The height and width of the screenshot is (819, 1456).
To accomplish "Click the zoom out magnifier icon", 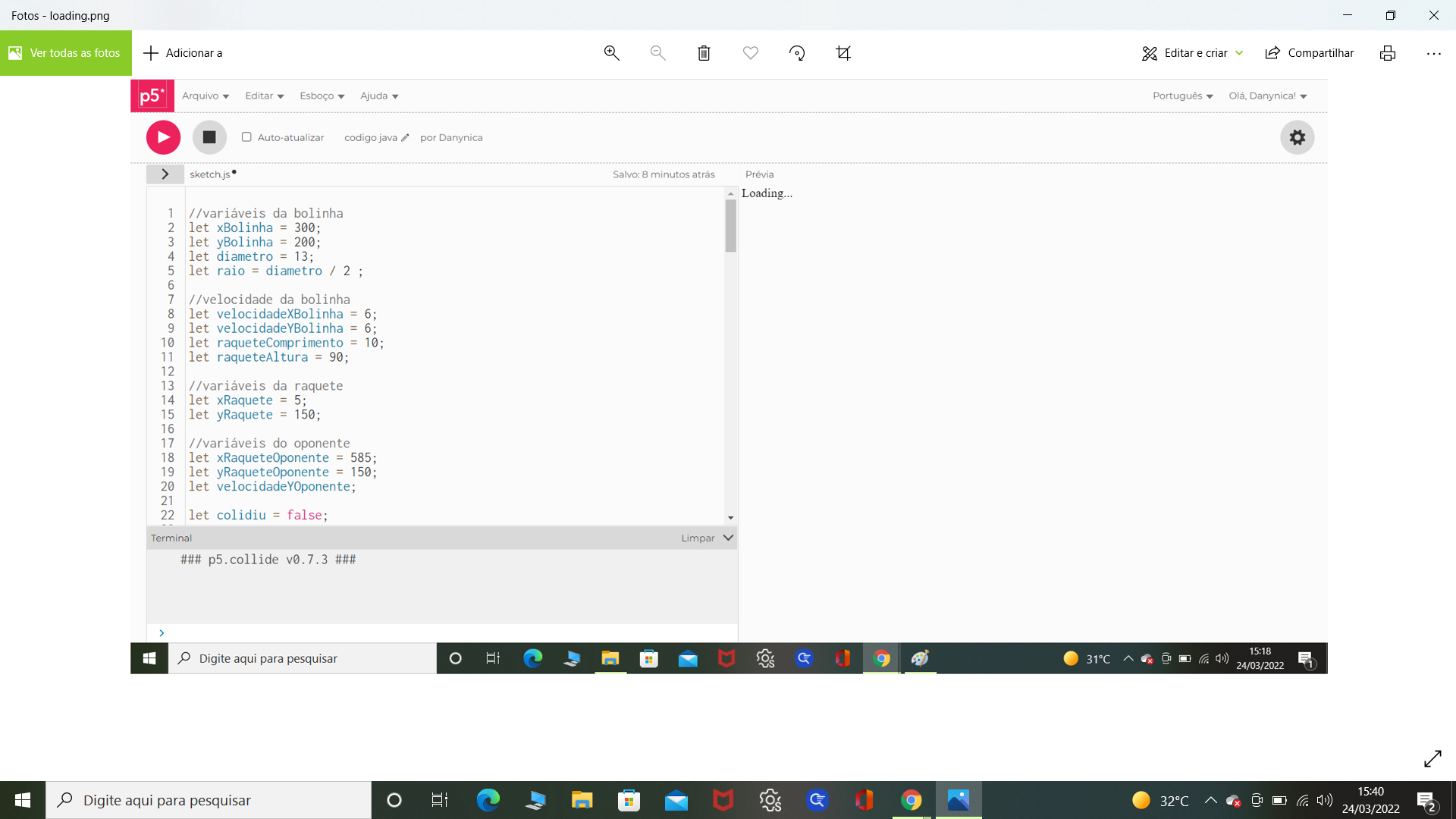I will coord(657,52).
